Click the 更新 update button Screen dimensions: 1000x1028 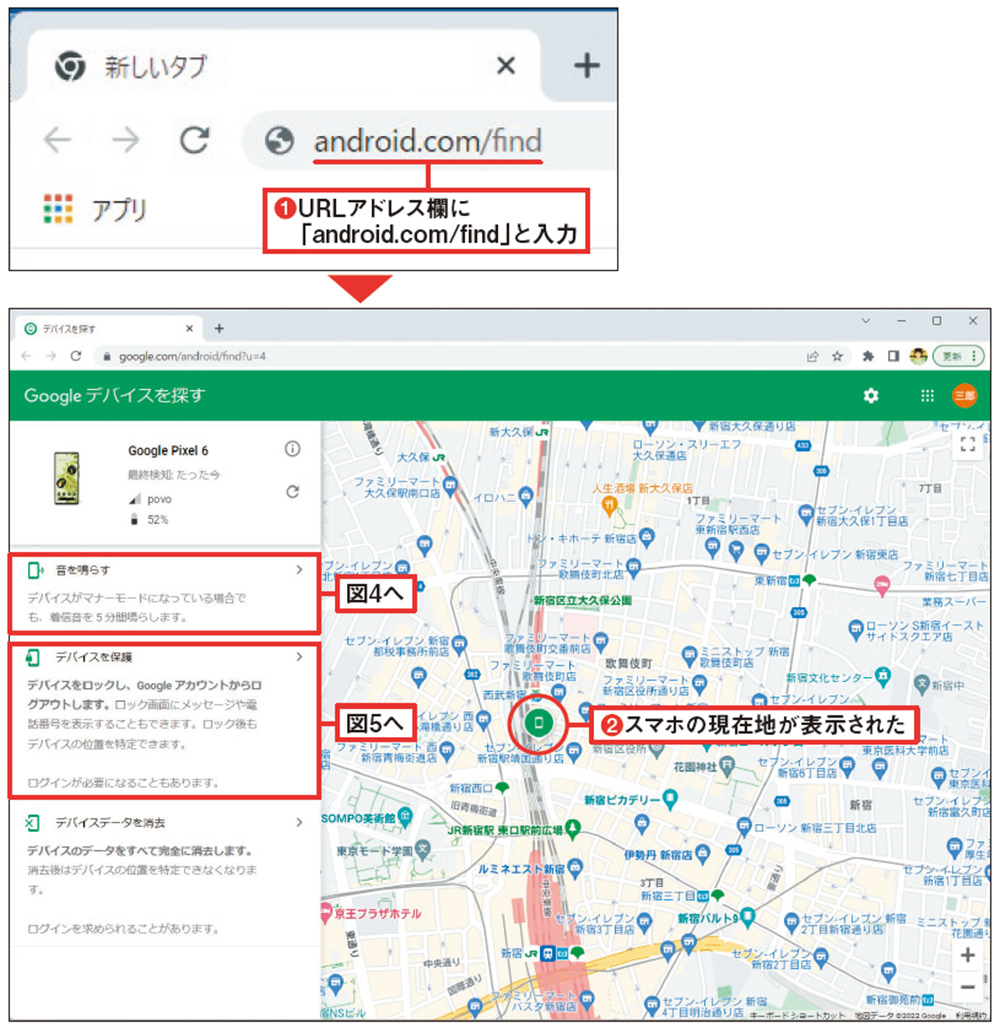[x=959, y=356]
